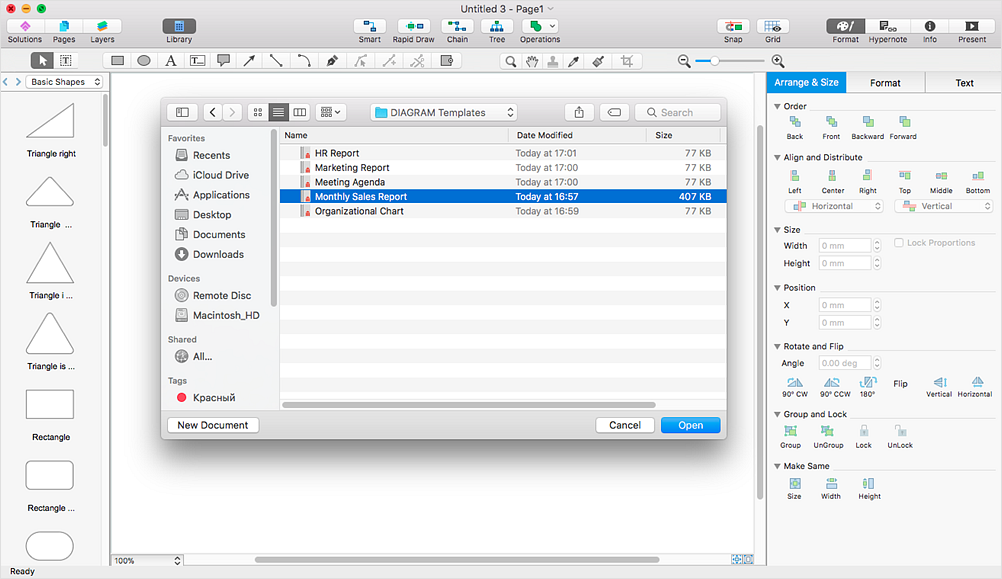Switch to the Format tab
This screenshot has width=1002, height=579.
tap(885, 83)
